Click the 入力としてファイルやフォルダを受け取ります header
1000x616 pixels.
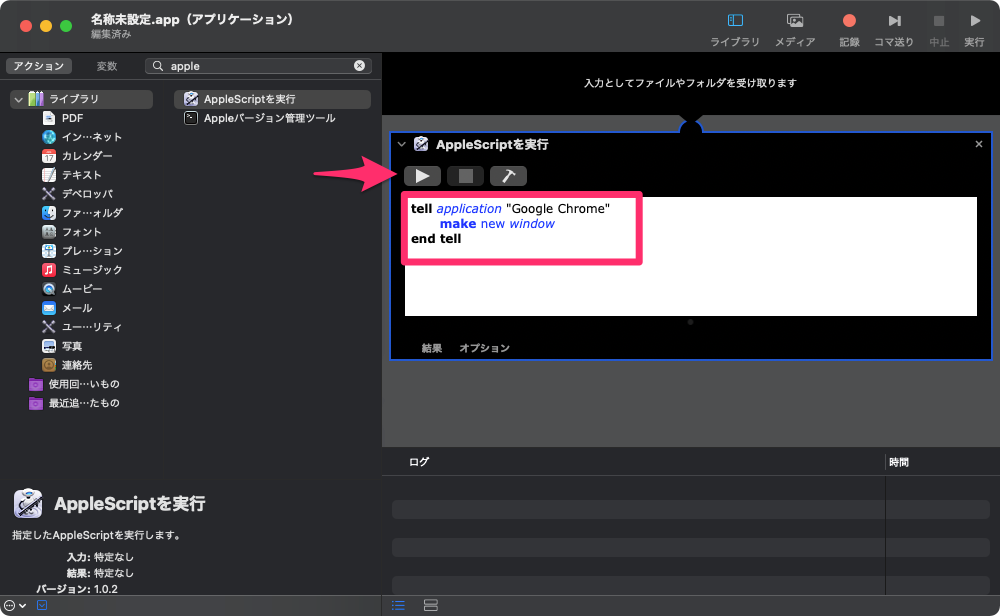[x=690, y=83]
